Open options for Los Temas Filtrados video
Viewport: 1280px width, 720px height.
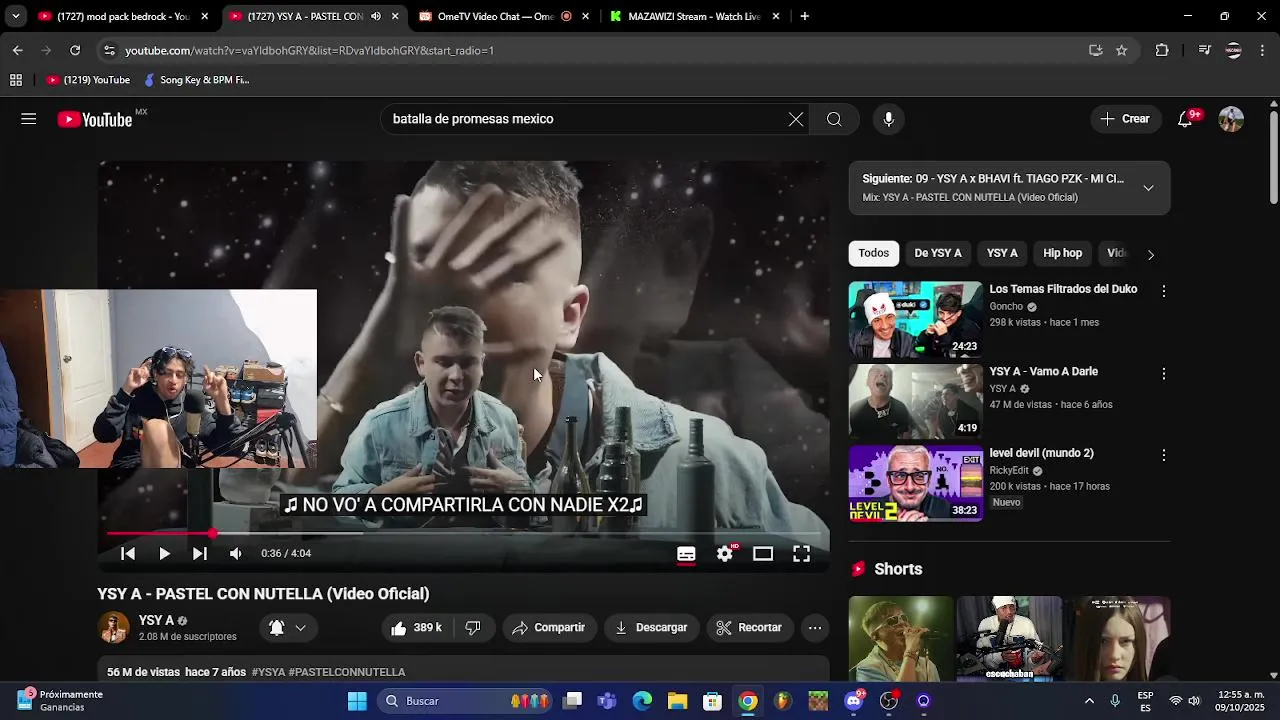pyautogui.click(x=1163, y=291)
